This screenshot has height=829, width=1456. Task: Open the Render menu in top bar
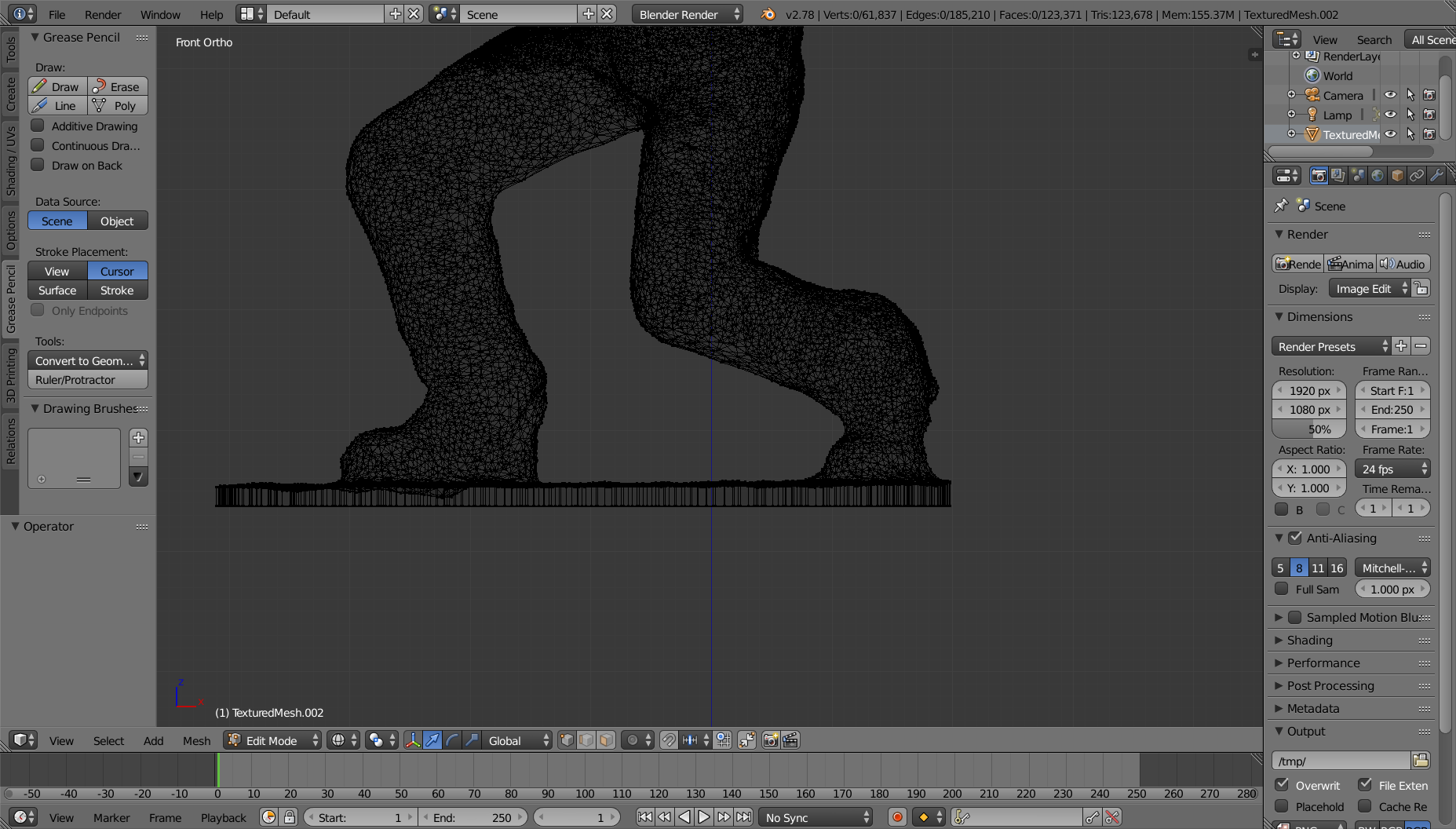coord(103,14)
